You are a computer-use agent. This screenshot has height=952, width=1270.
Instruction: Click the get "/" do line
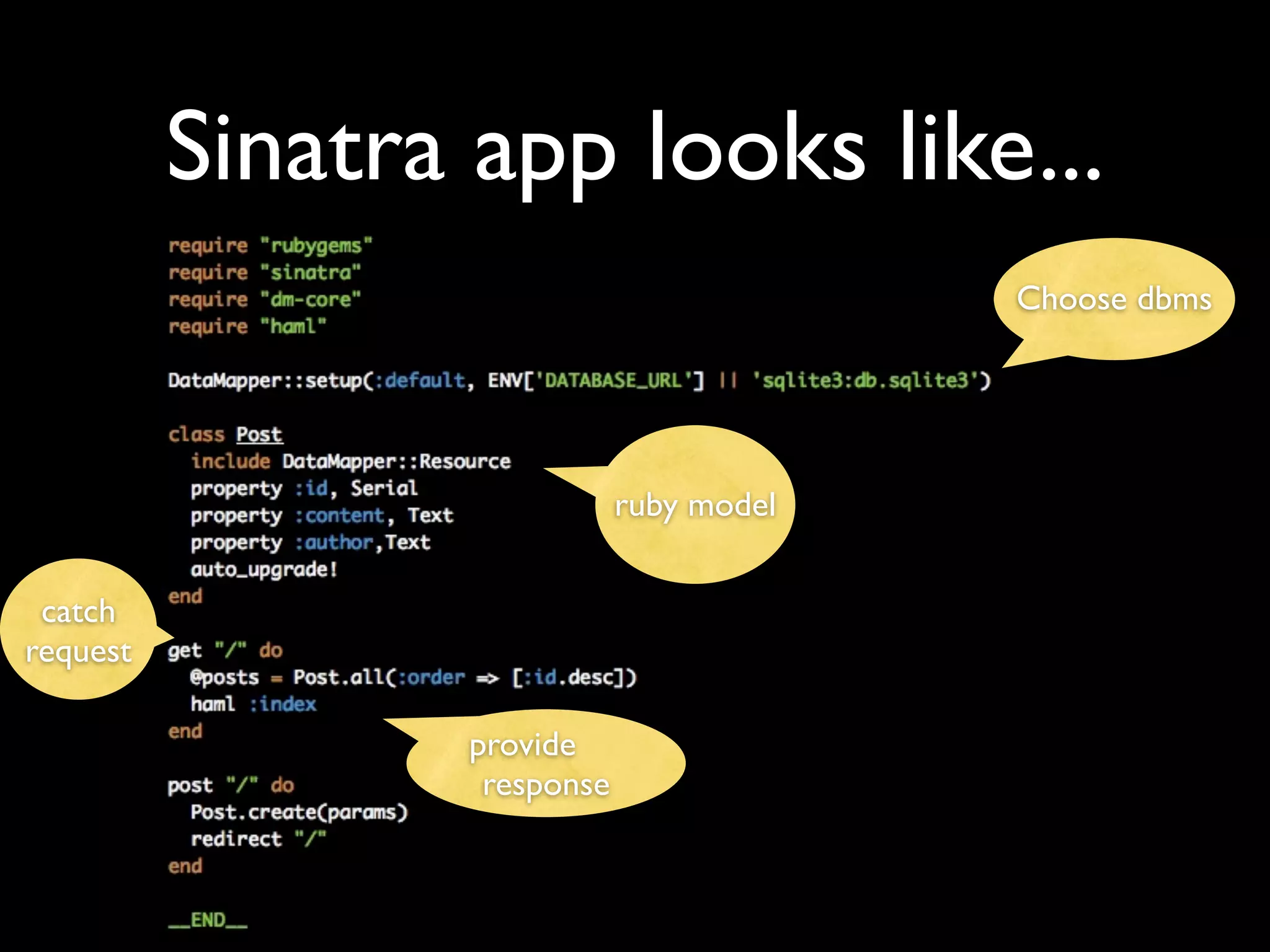(x=225, y=651)
